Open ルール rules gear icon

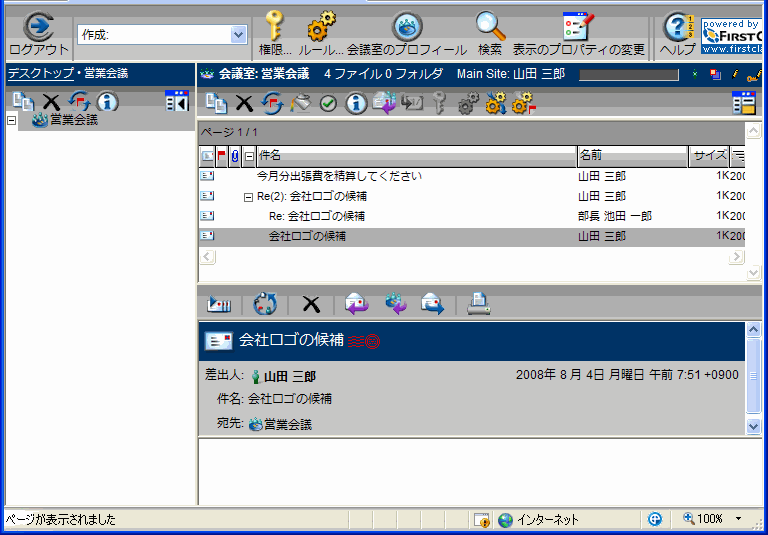[x=321, y=27]
